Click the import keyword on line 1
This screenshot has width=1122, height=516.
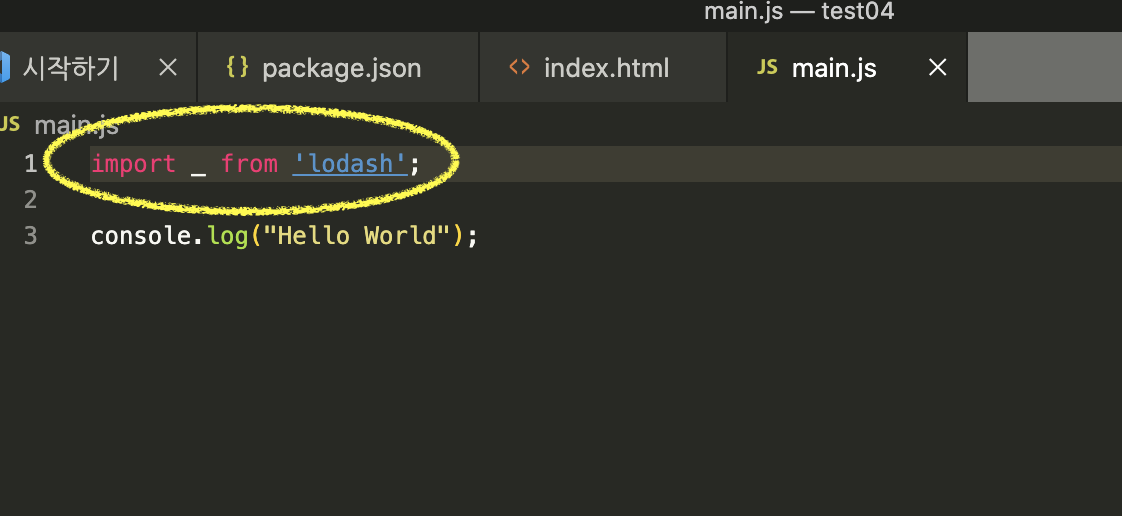(x=133, y=164)
